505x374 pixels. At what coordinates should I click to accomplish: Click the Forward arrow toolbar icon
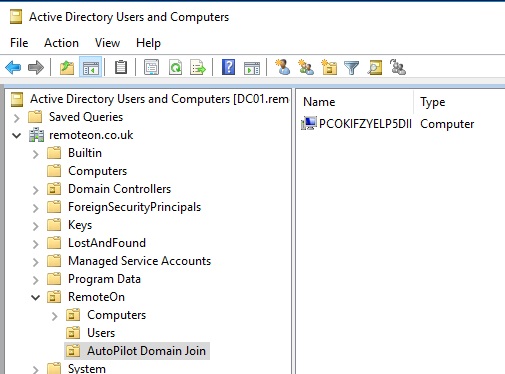click(x=36, y=68)
